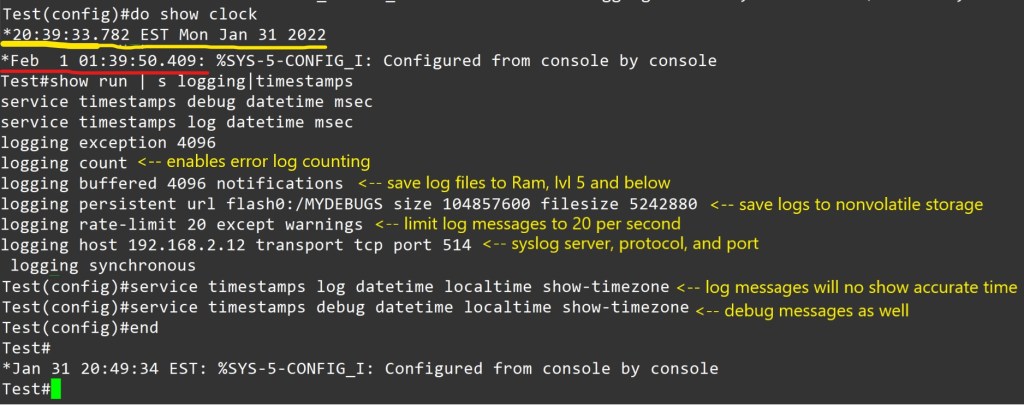1024x406 pixels.
Task: Click the "logging count" config text
Action: (x=64, y=162)
